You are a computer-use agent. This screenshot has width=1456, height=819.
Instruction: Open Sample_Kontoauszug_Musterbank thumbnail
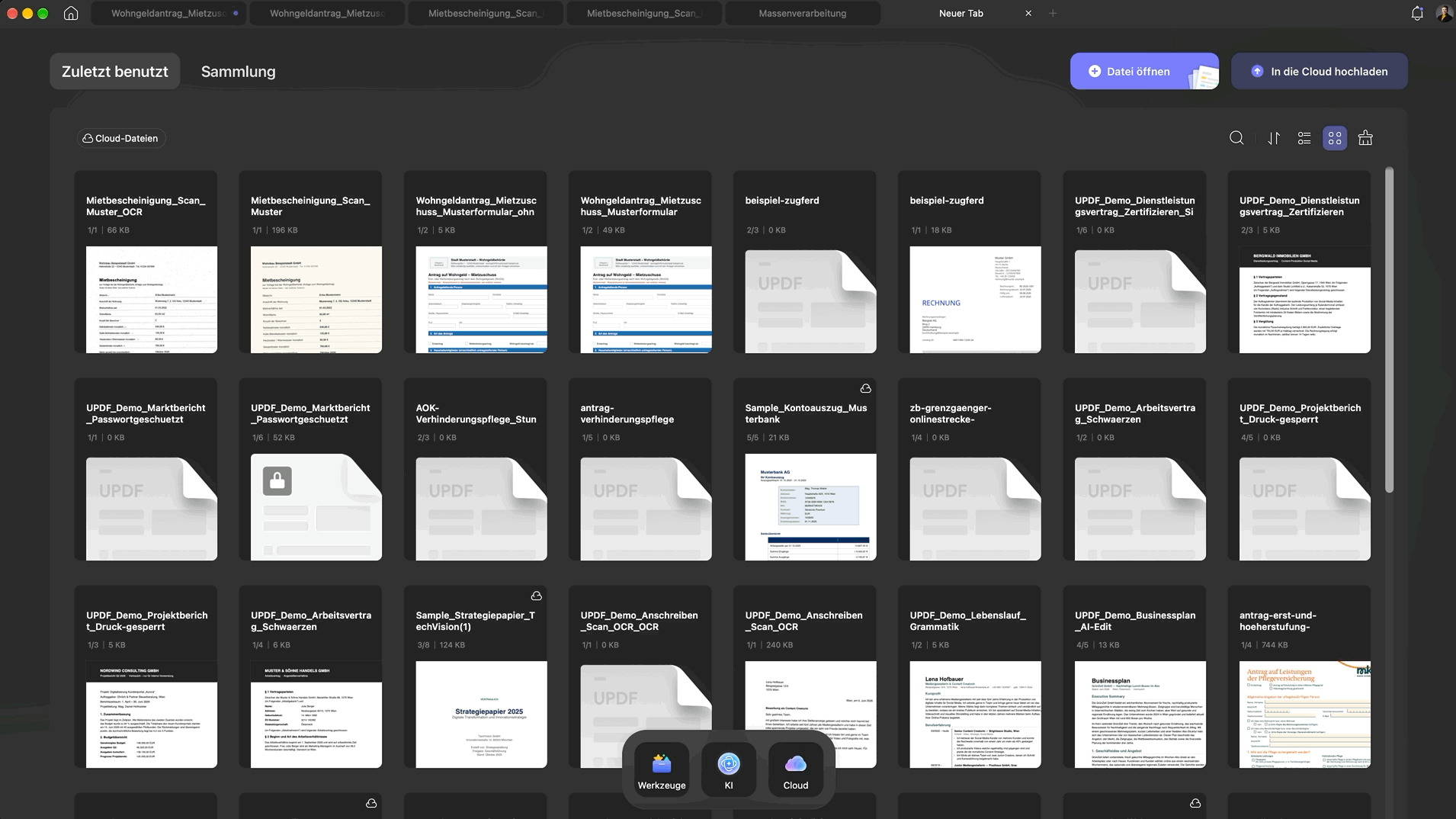(810, 507)
